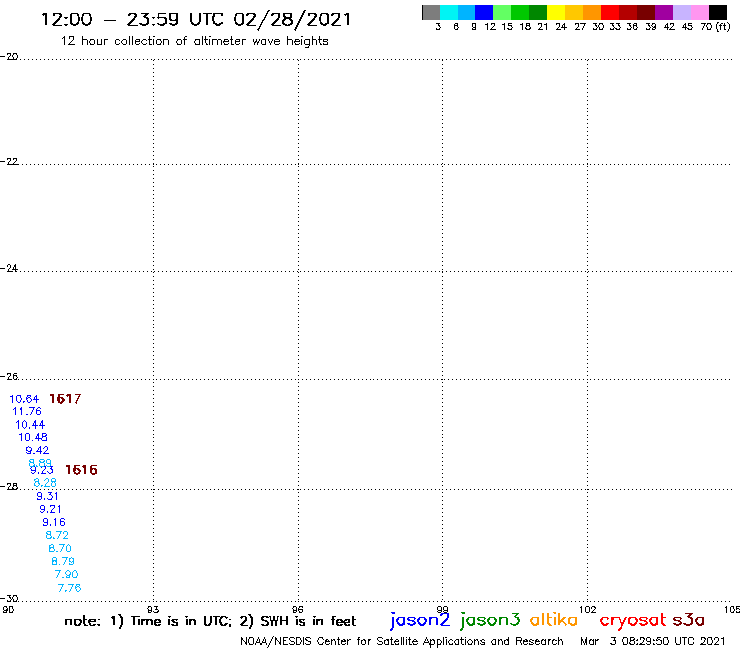Click the latitude label -26
Screen dimensions: 740x650
(9, 377)
